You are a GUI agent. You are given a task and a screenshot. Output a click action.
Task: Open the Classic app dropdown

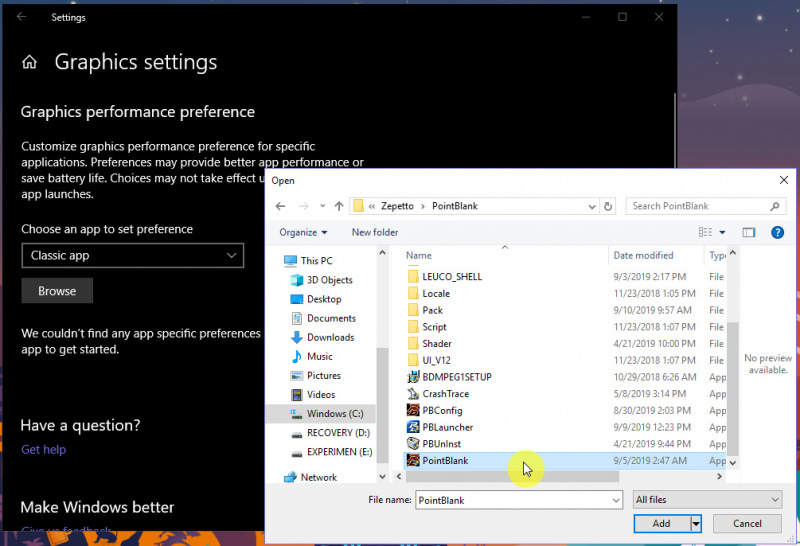pyautogui.click(x=133, y=255)
